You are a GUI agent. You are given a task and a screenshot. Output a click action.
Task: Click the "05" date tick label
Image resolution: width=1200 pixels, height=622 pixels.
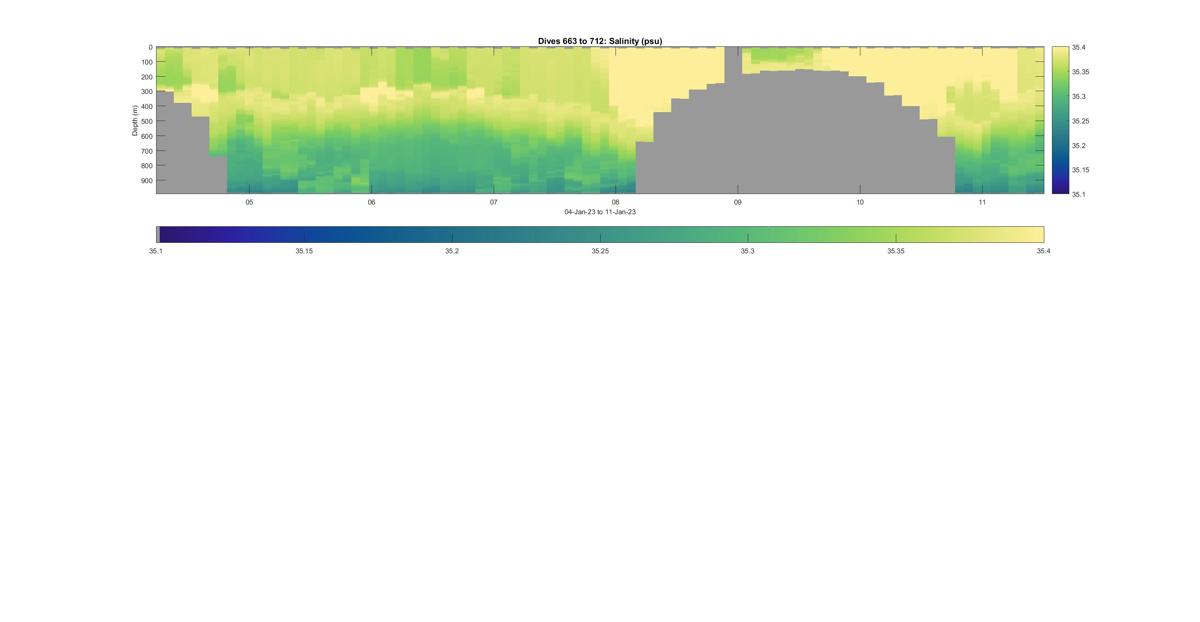[x=250, y=202]
